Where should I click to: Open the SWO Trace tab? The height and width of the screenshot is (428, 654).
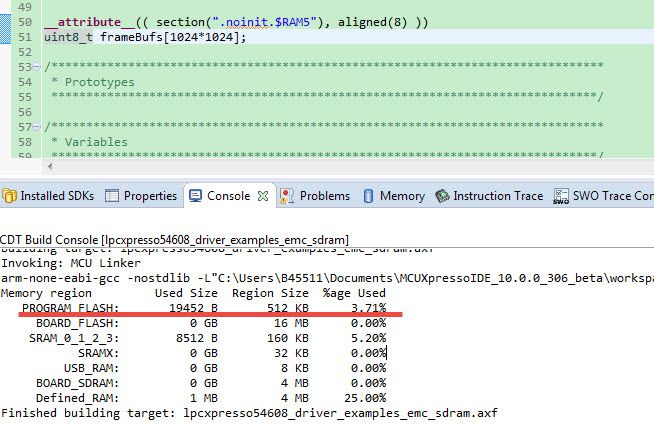604,196
